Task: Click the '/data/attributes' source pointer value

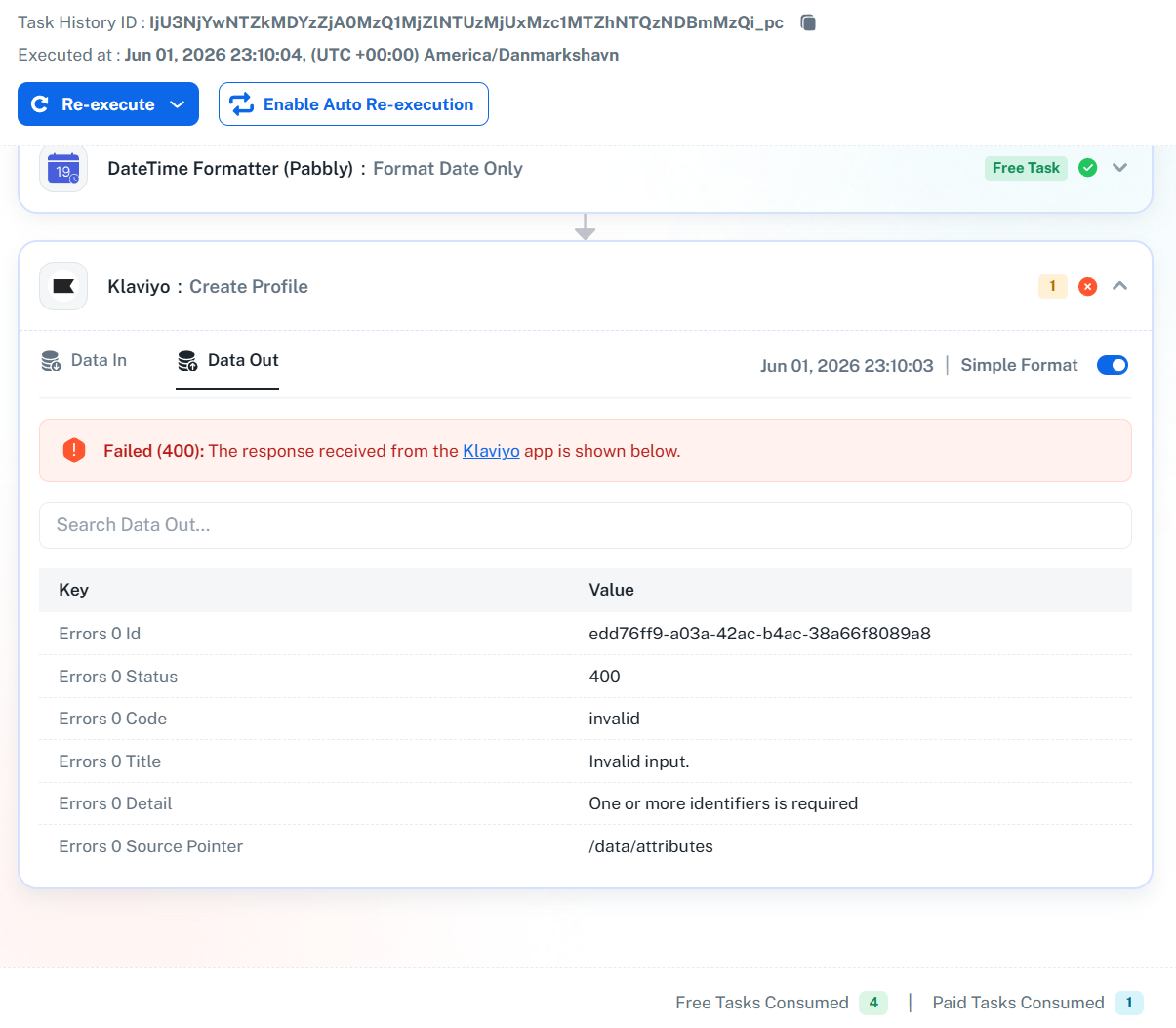Action: point(651,846)
